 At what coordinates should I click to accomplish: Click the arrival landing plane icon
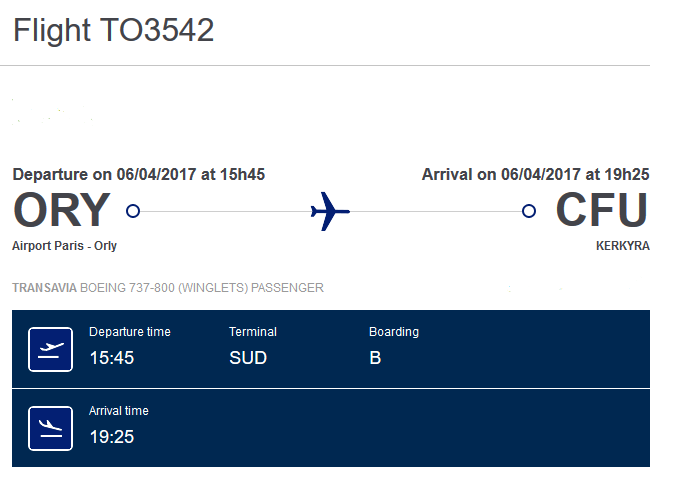[x=50, y=428]
